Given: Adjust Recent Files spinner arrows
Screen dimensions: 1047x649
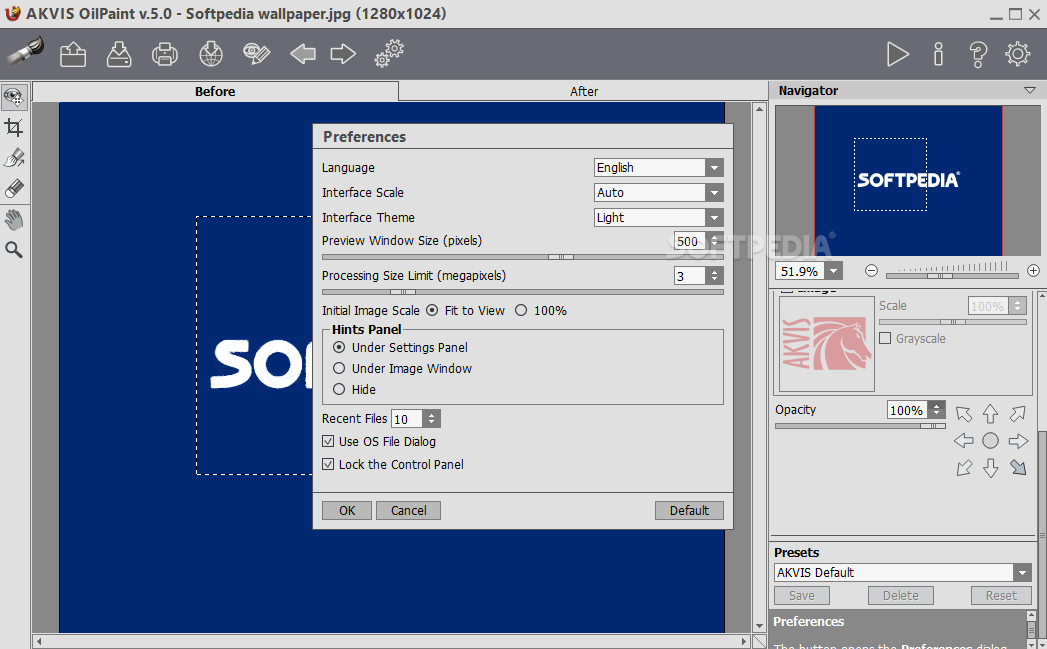Looking at the screenshot, I should coord(431,419).
